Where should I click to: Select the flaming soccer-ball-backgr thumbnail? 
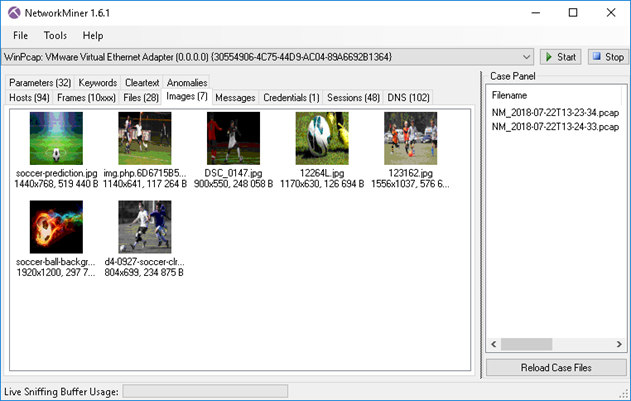(x=56, y=227)
